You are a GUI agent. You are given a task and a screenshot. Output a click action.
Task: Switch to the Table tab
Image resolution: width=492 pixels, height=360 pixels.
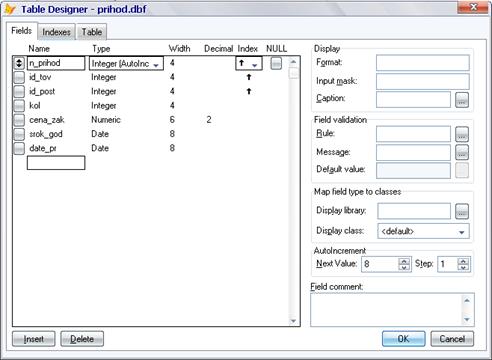pyautogui.click(x=92, y=32)
